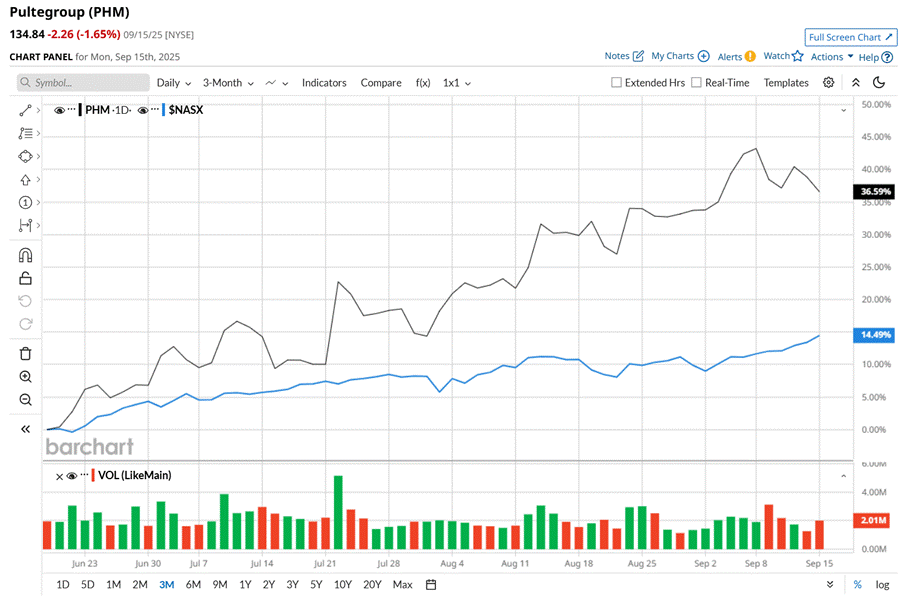Open Full Screen Chart
The image size is (903, 599).
pos(851,37)
